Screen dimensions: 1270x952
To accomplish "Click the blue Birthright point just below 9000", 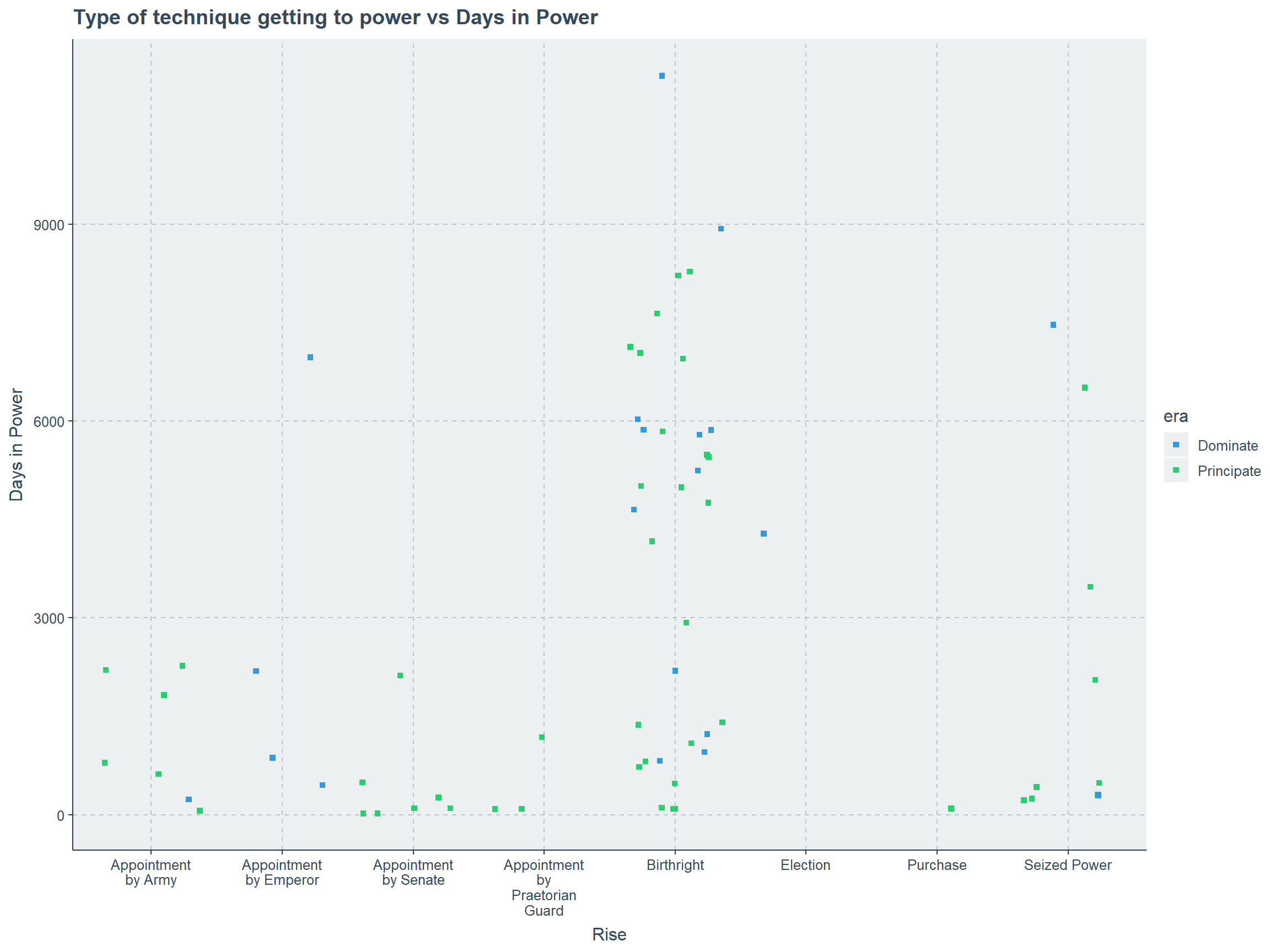I will pos(721,229).
